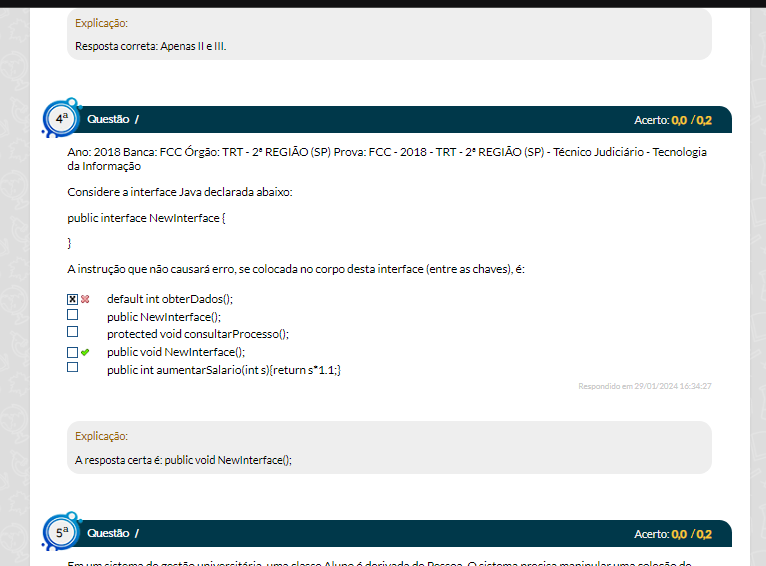
Task: Click the 'default int obterDados();' answer text
Action: click(x=169, y=299)
